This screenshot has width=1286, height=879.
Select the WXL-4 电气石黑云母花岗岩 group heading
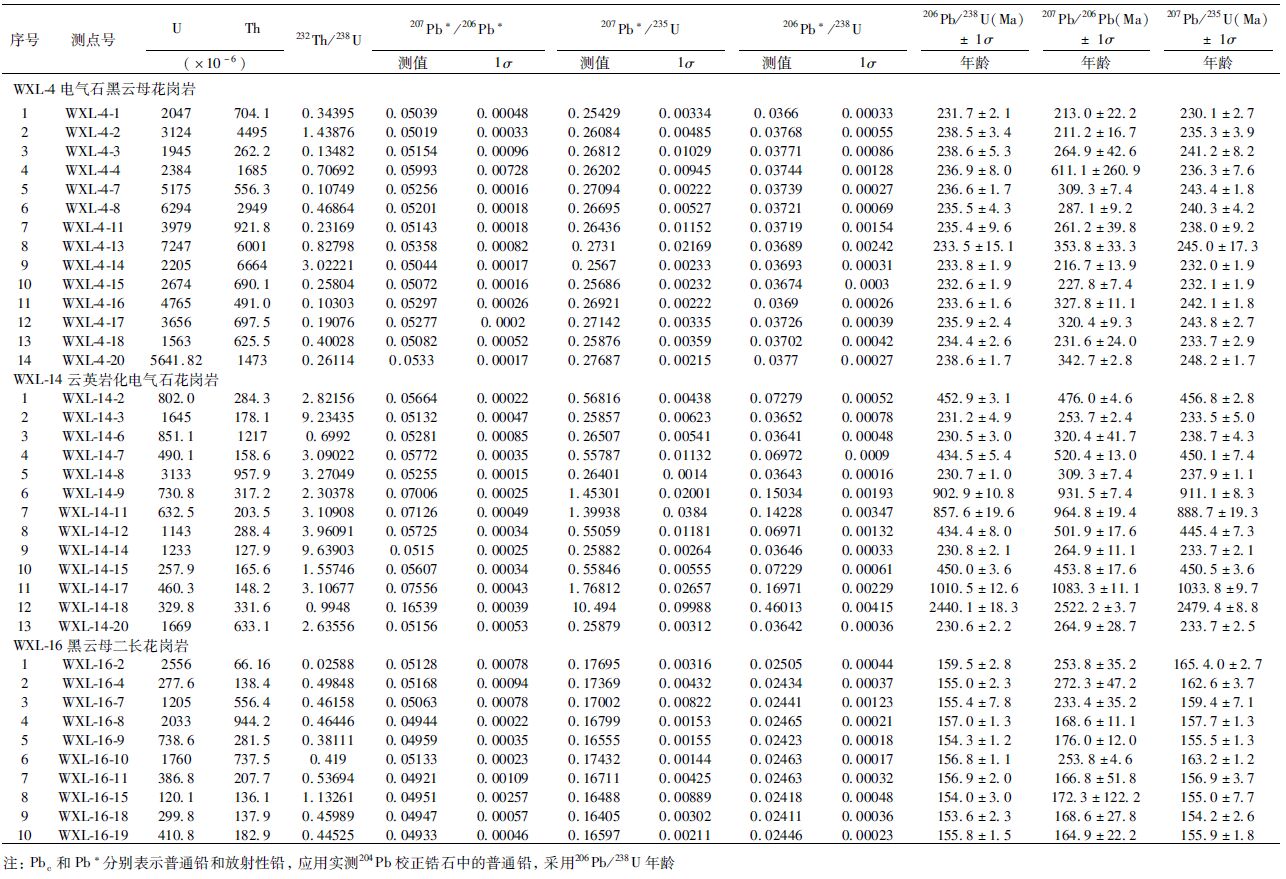(x=103, y=89)
